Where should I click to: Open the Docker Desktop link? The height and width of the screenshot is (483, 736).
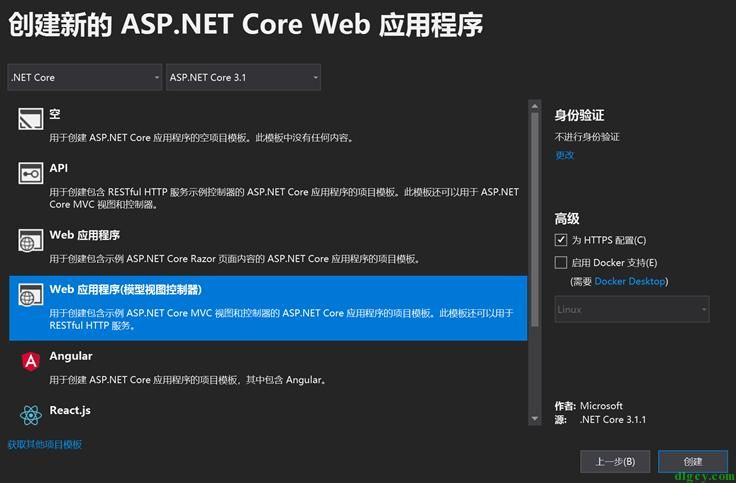click(630, 281)
